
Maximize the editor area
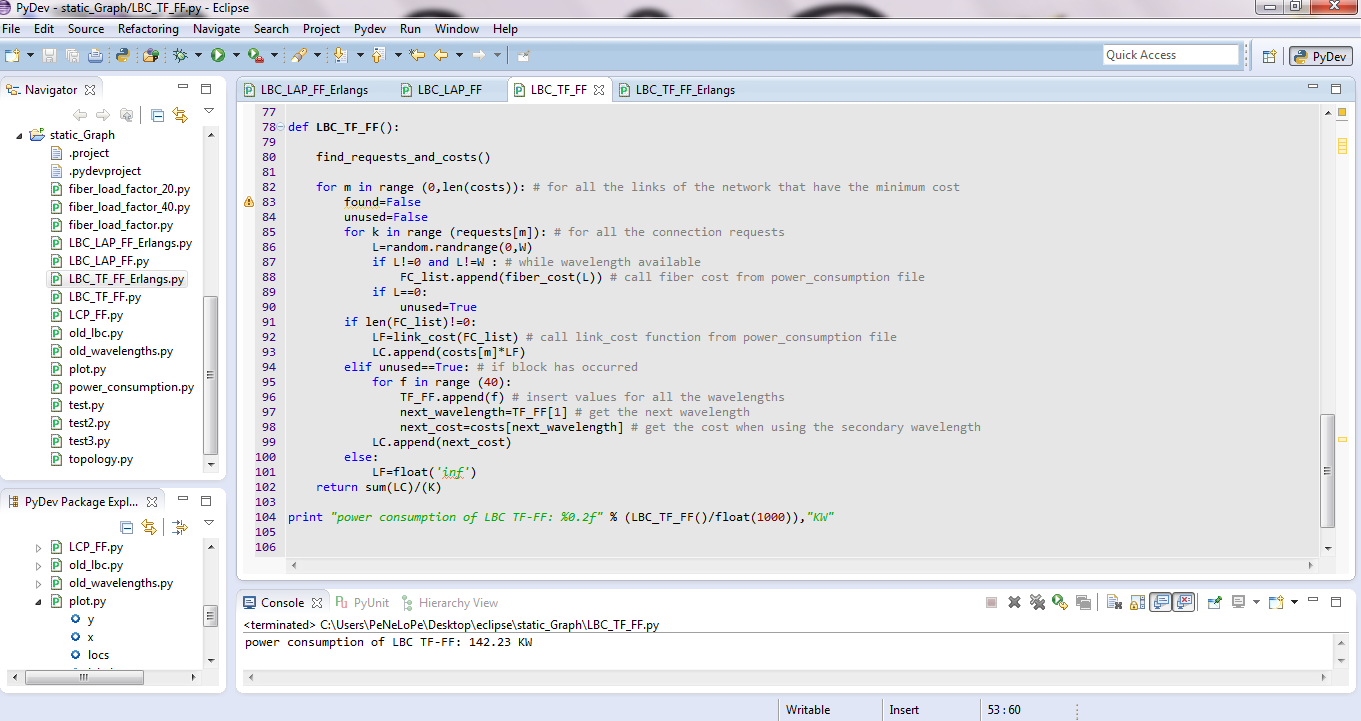click(x=1336, y=89)
